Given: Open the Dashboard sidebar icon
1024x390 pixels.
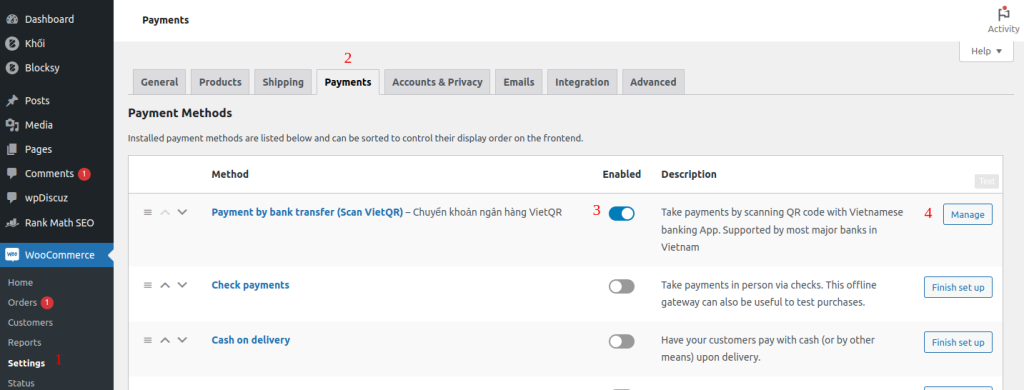Looking at the screenshot, I should coord(12,19).
